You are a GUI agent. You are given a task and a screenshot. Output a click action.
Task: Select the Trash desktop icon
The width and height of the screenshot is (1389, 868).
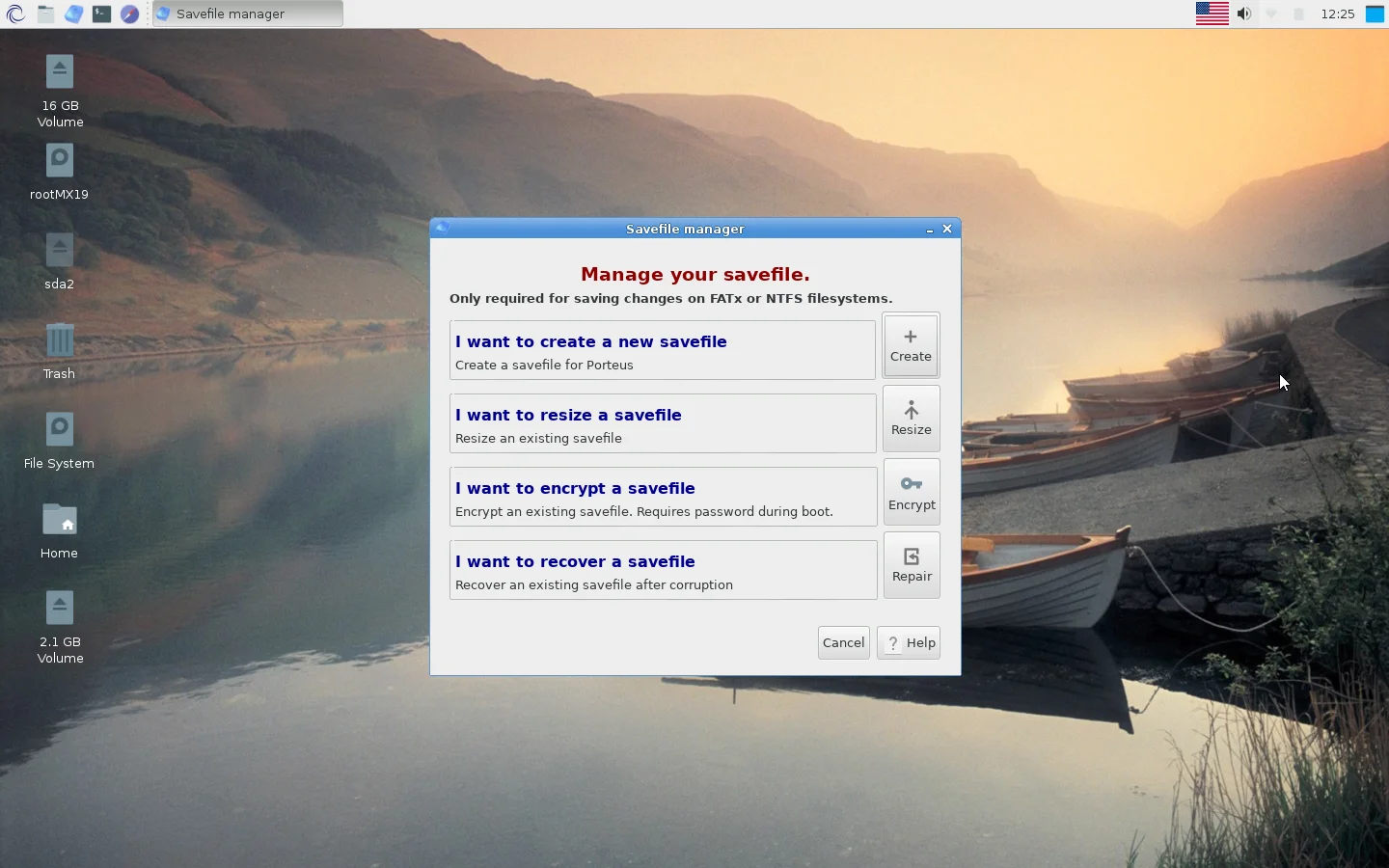(x=59, y=351)
